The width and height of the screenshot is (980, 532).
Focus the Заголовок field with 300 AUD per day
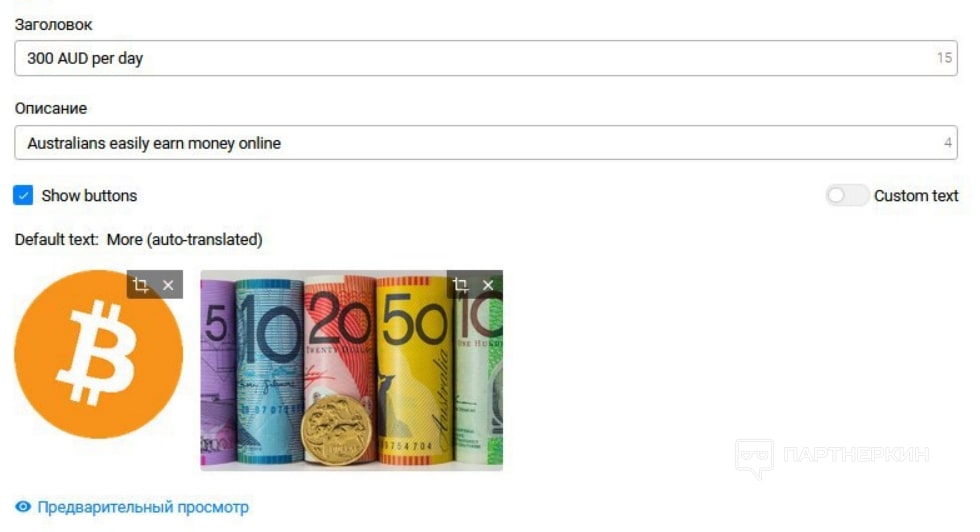[486, 58]
